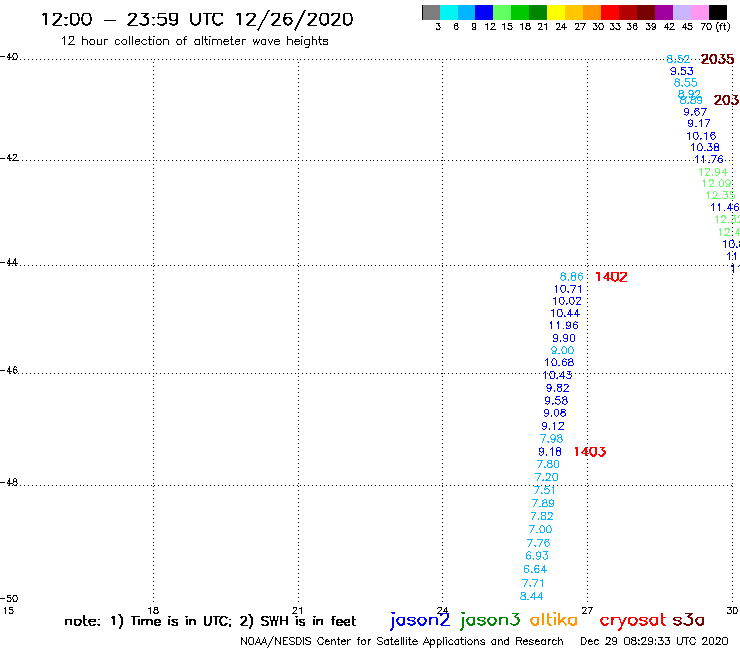Click the 6.93 wave height value

click(537, 556)
